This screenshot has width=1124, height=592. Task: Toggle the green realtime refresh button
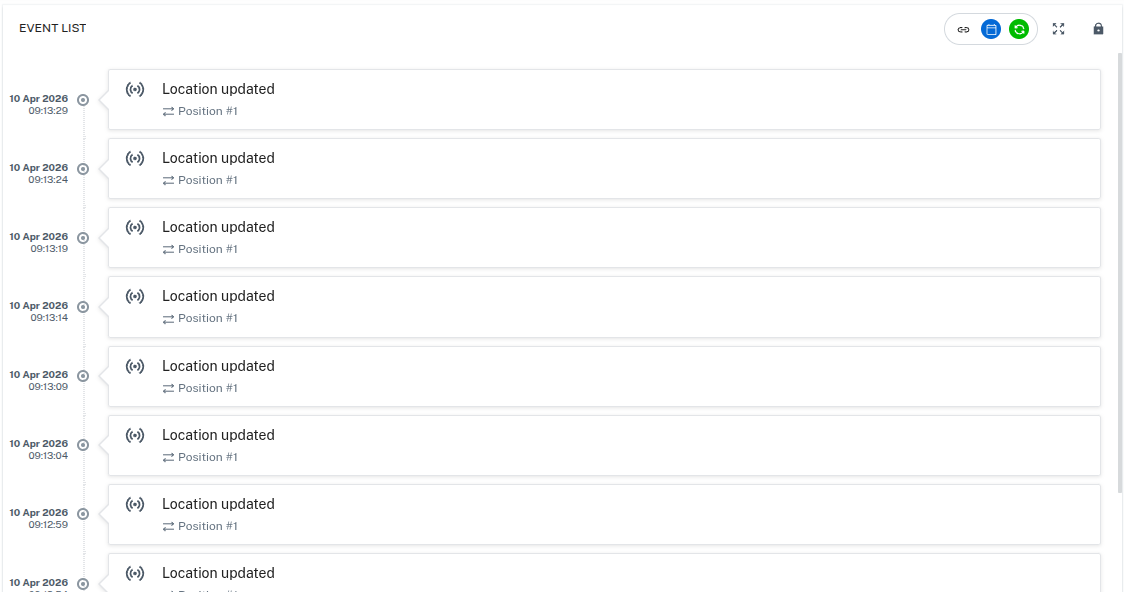tap(1019, 29)
